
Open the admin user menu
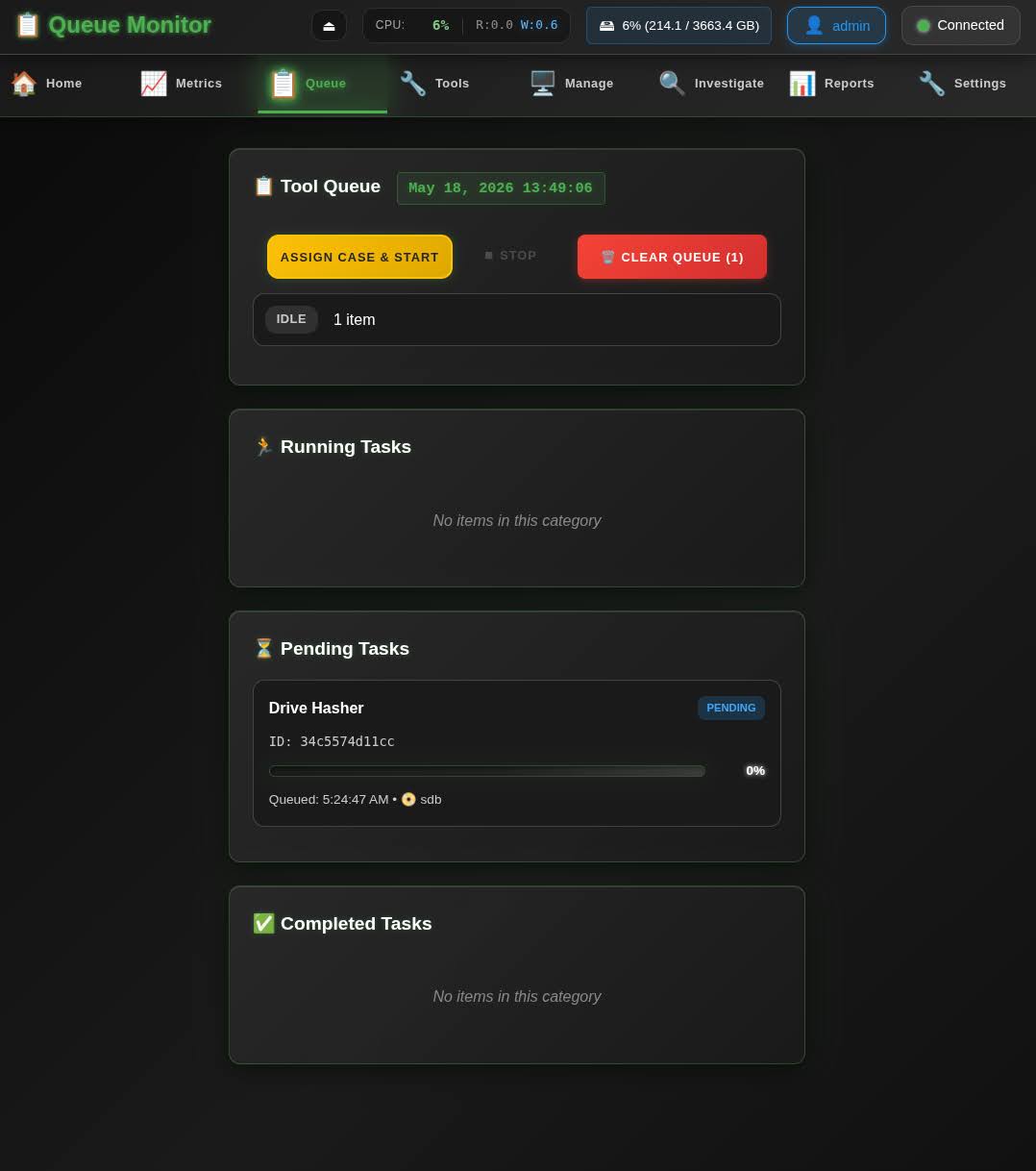(x=836, y=26)
